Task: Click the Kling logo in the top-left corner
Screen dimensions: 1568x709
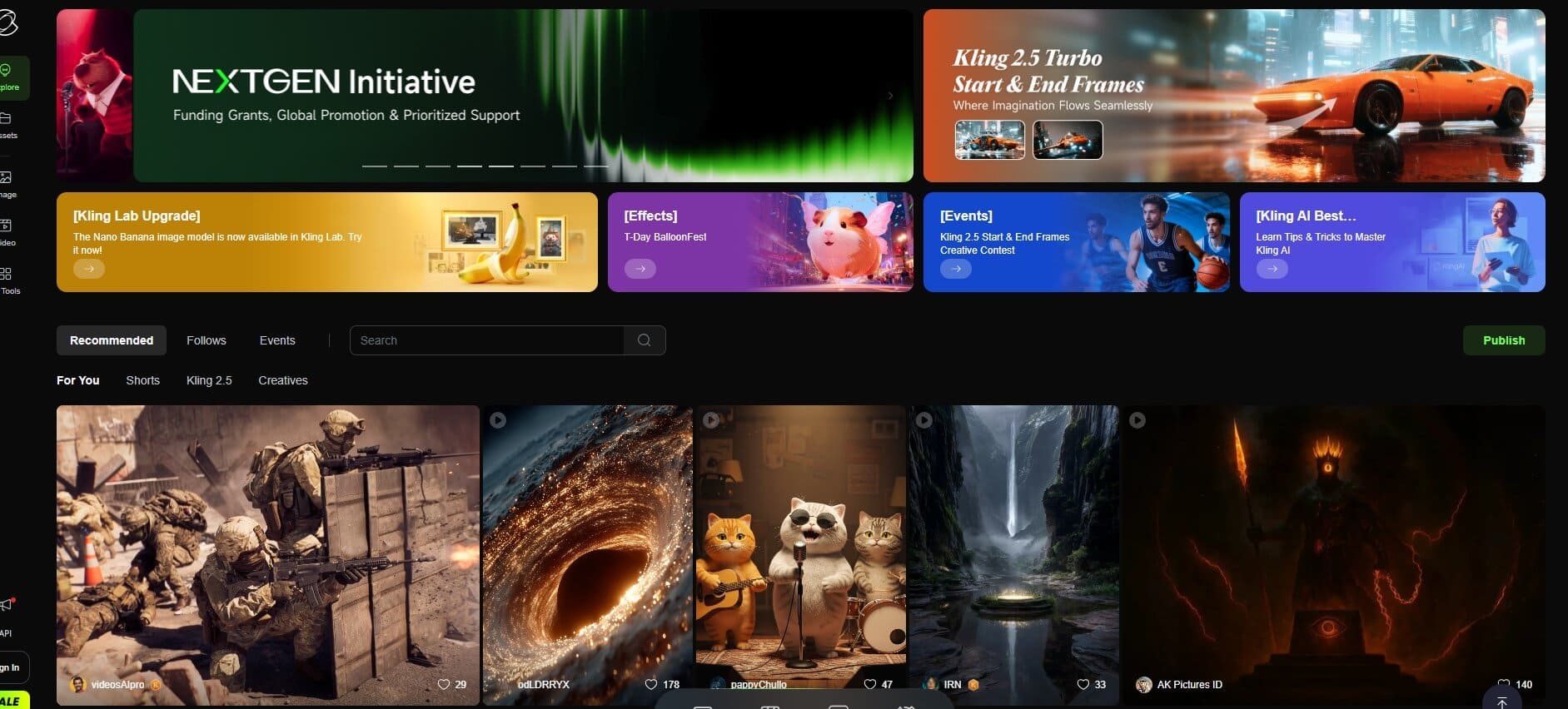Action: (7, 22)
